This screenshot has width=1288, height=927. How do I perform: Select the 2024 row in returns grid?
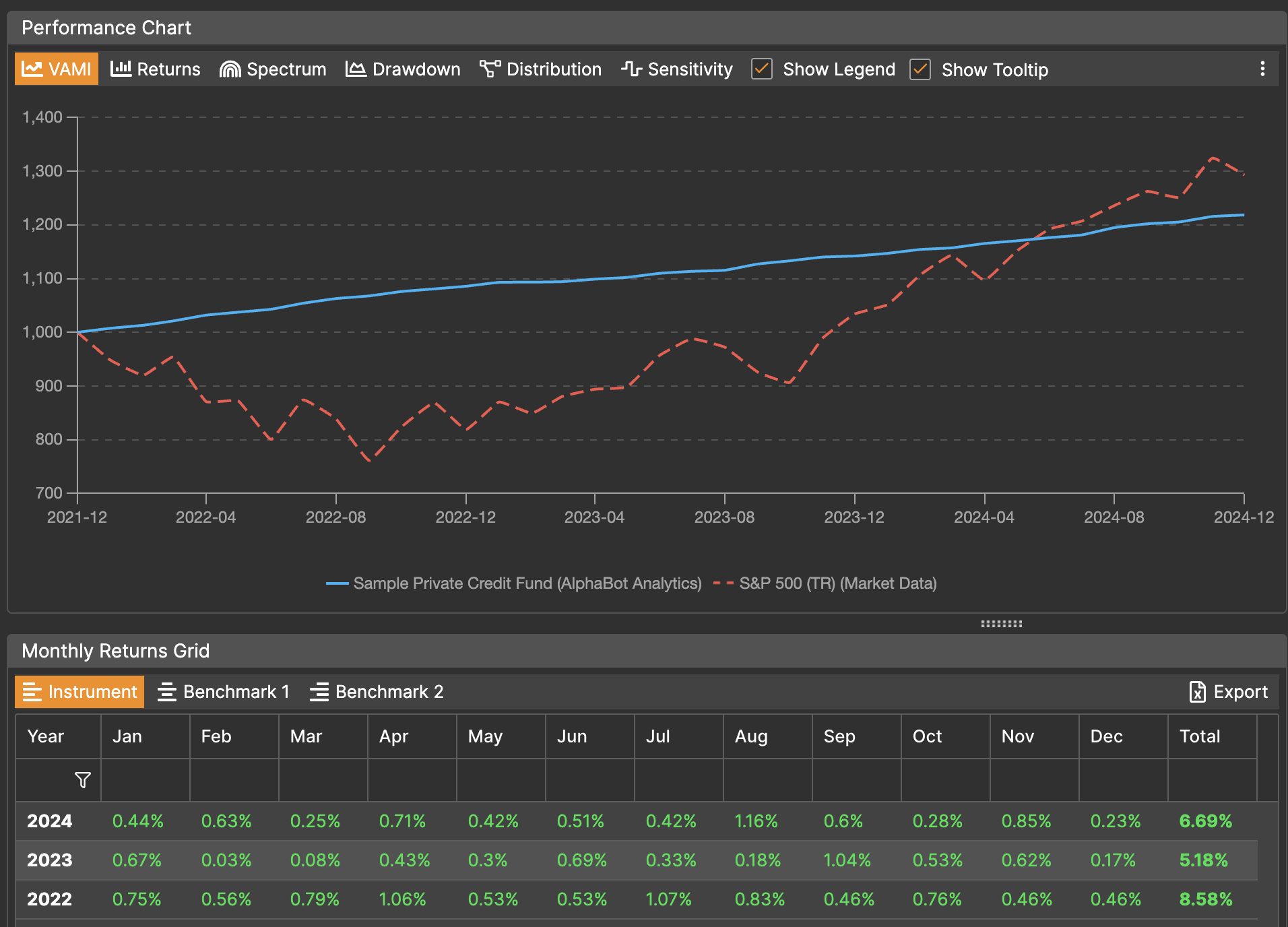tap(50, 821)
